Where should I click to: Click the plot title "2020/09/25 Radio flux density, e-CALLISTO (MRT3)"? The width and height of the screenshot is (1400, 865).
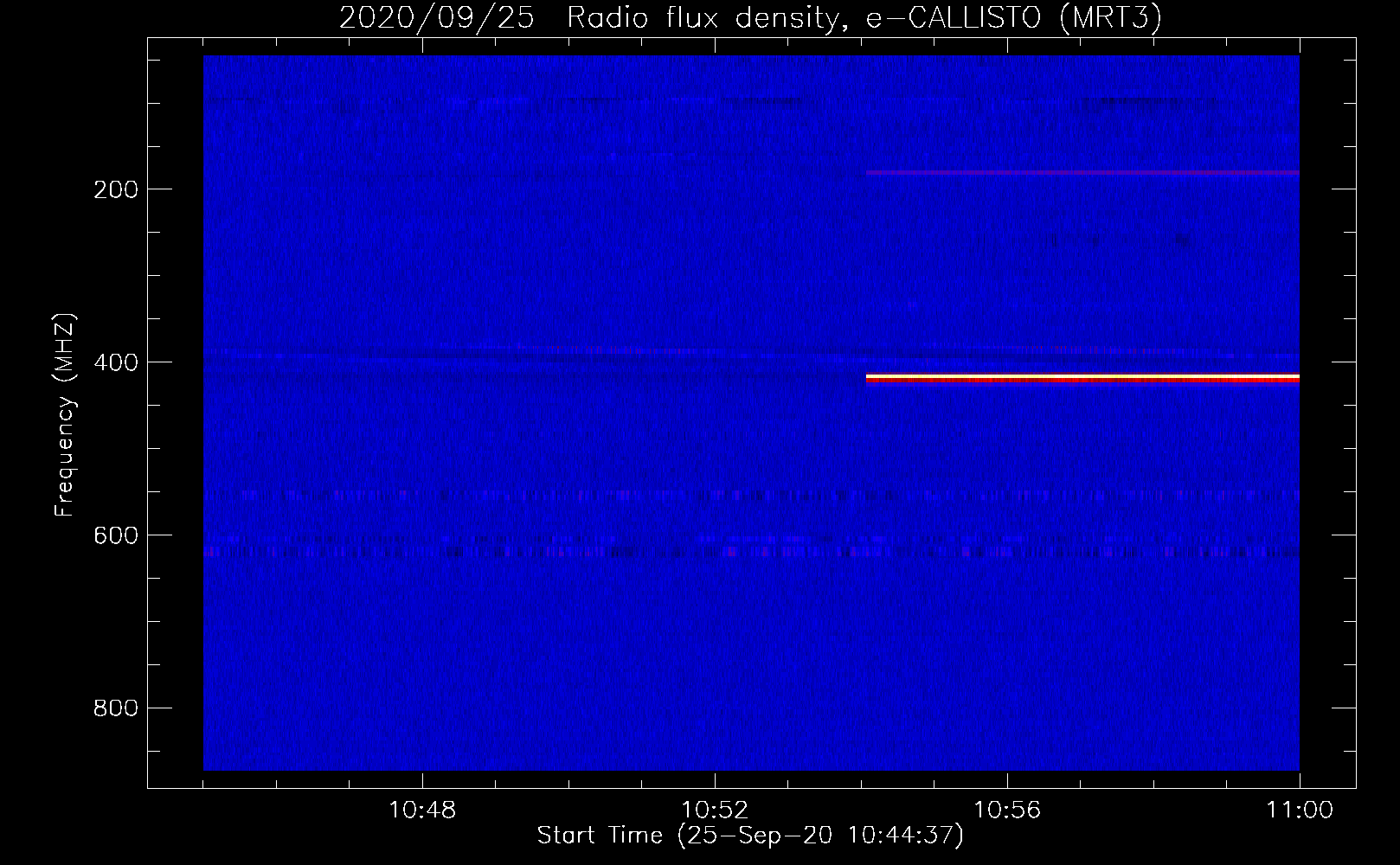pyautogui.click(x=750, y=17)
